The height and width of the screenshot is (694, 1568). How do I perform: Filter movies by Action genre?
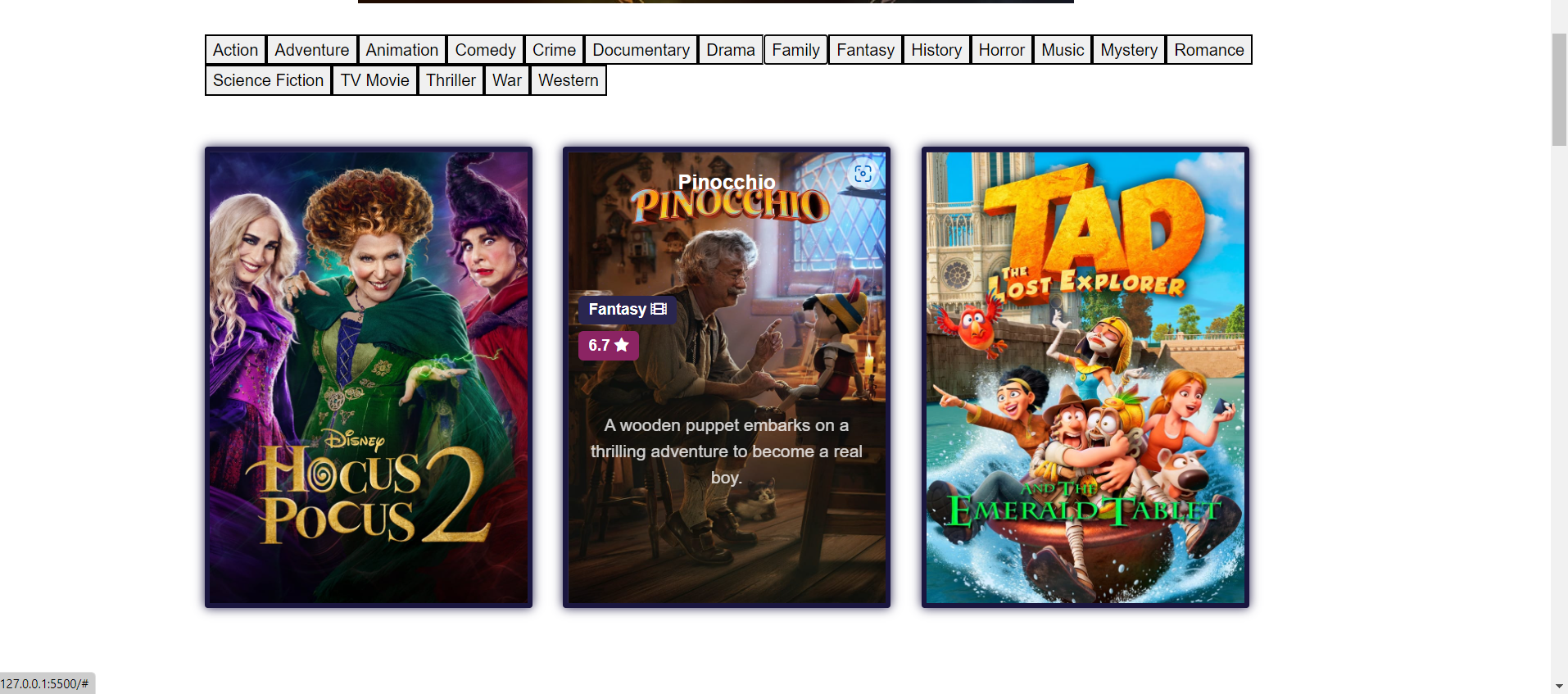click(x=236, y=50)
